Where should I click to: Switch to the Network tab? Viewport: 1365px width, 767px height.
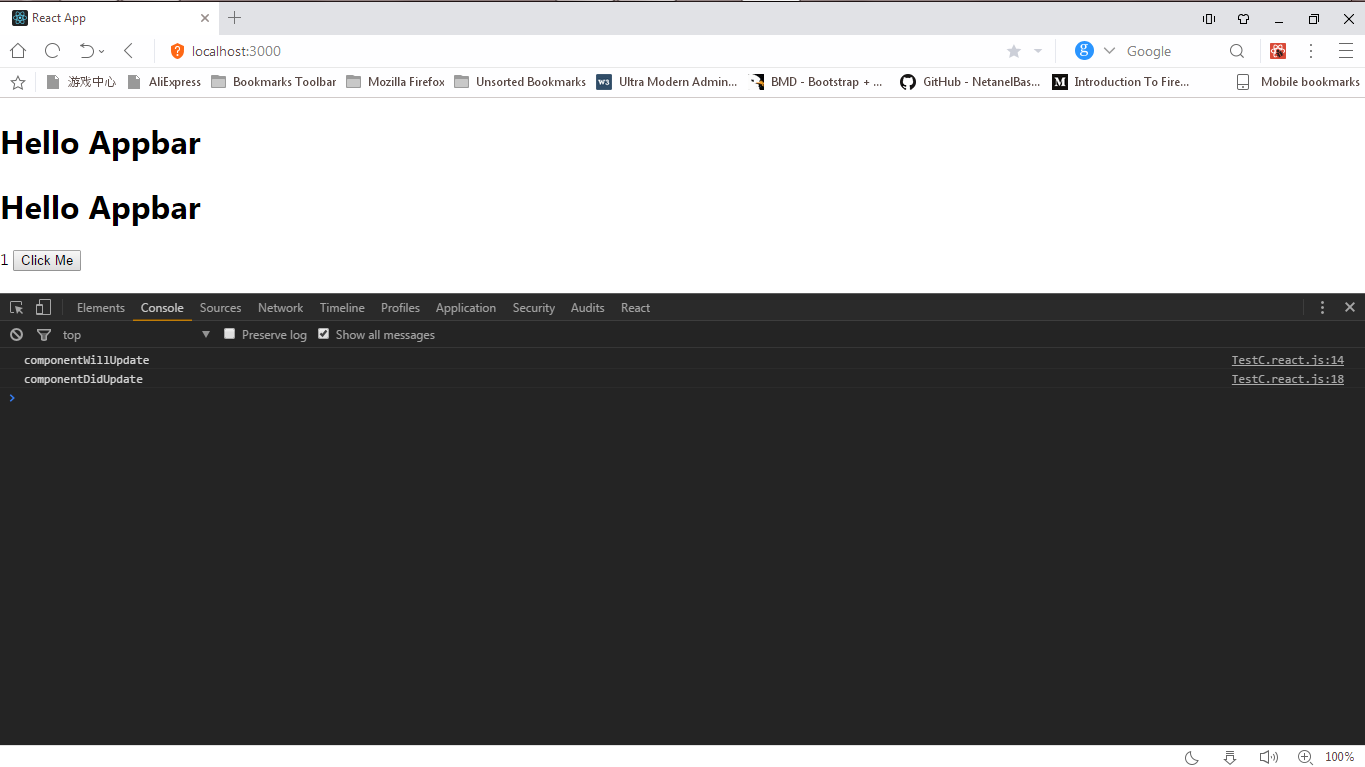[280, 308]
